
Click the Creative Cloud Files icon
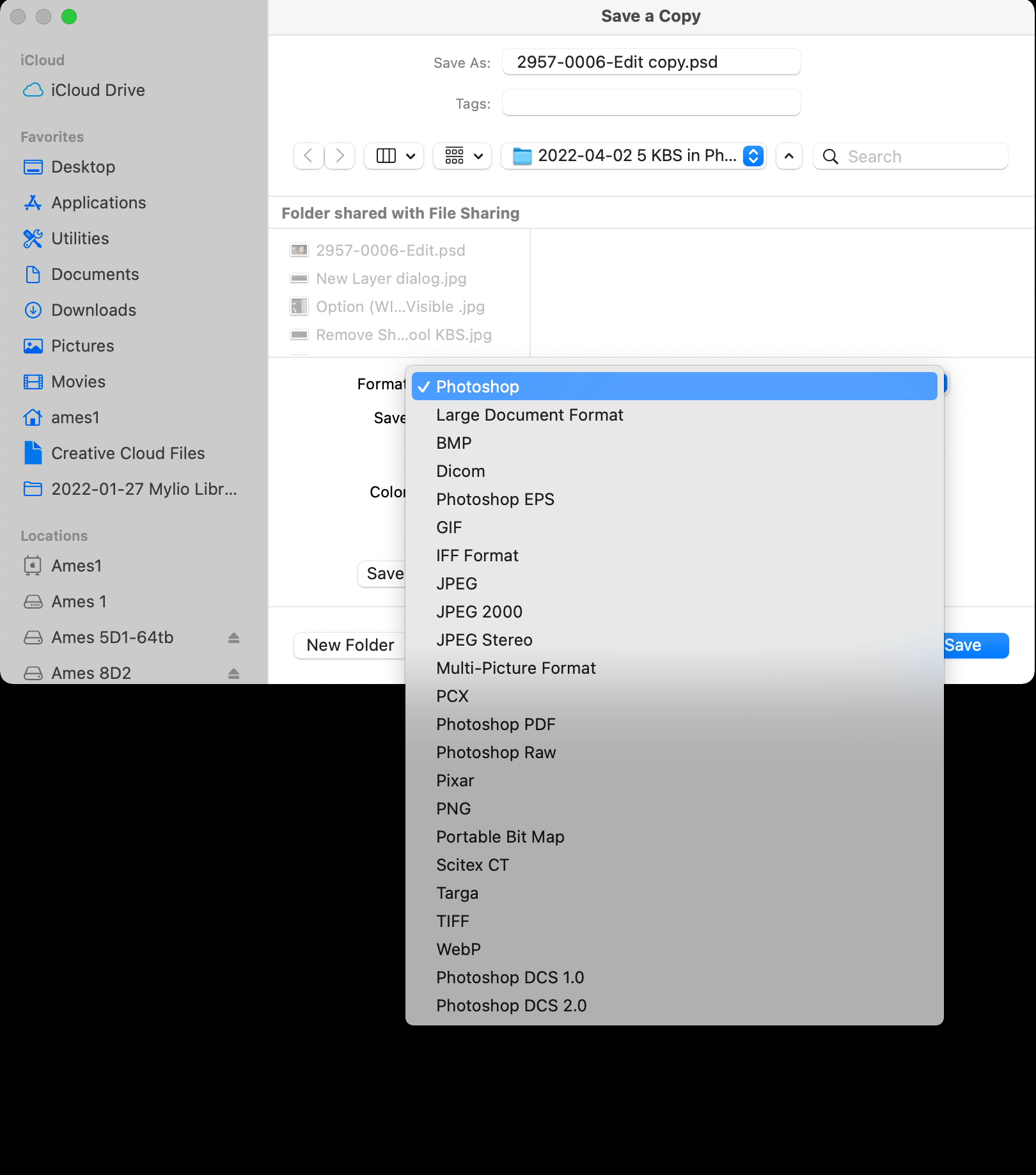pos(33,453)
